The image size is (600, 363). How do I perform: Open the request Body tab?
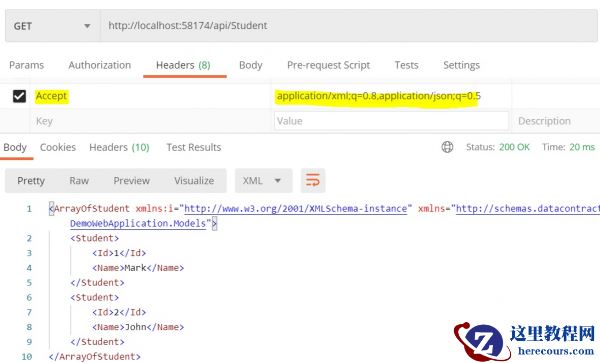[x=251, y=65]
